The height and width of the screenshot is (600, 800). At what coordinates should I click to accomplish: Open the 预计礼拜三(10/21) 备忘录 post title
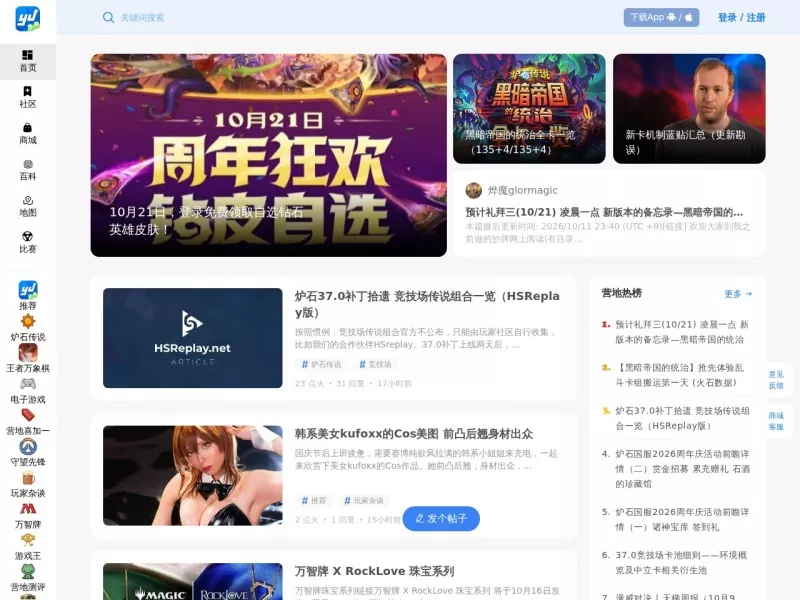tap(604, 212)
